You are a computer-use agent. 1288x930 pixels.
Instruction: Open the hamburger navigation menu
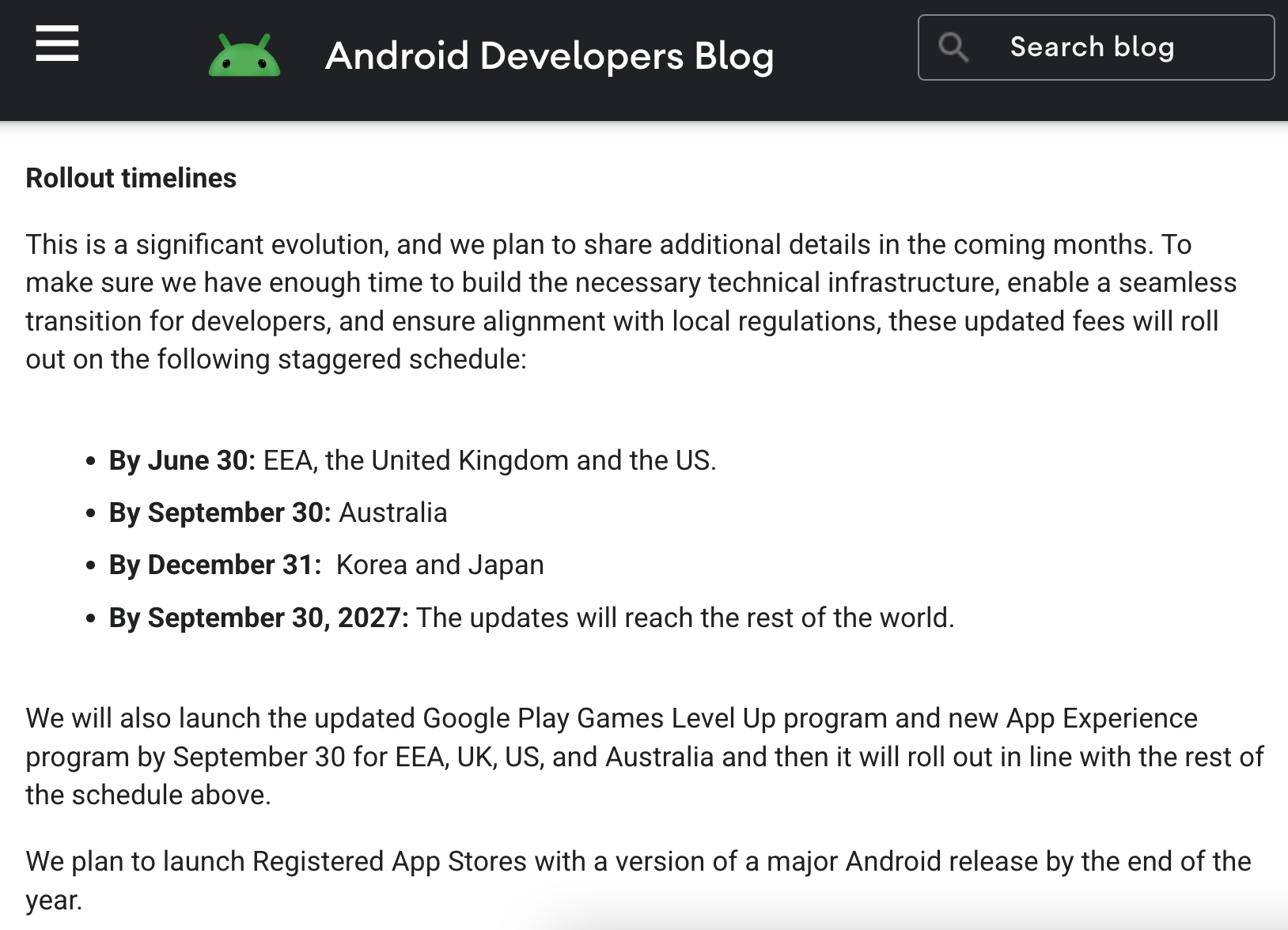[57, 43]
